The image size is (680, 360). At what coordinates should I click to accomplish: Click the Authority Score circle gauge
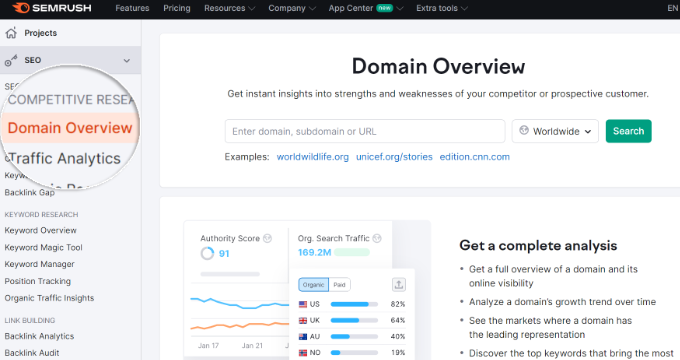coord(207,253)
